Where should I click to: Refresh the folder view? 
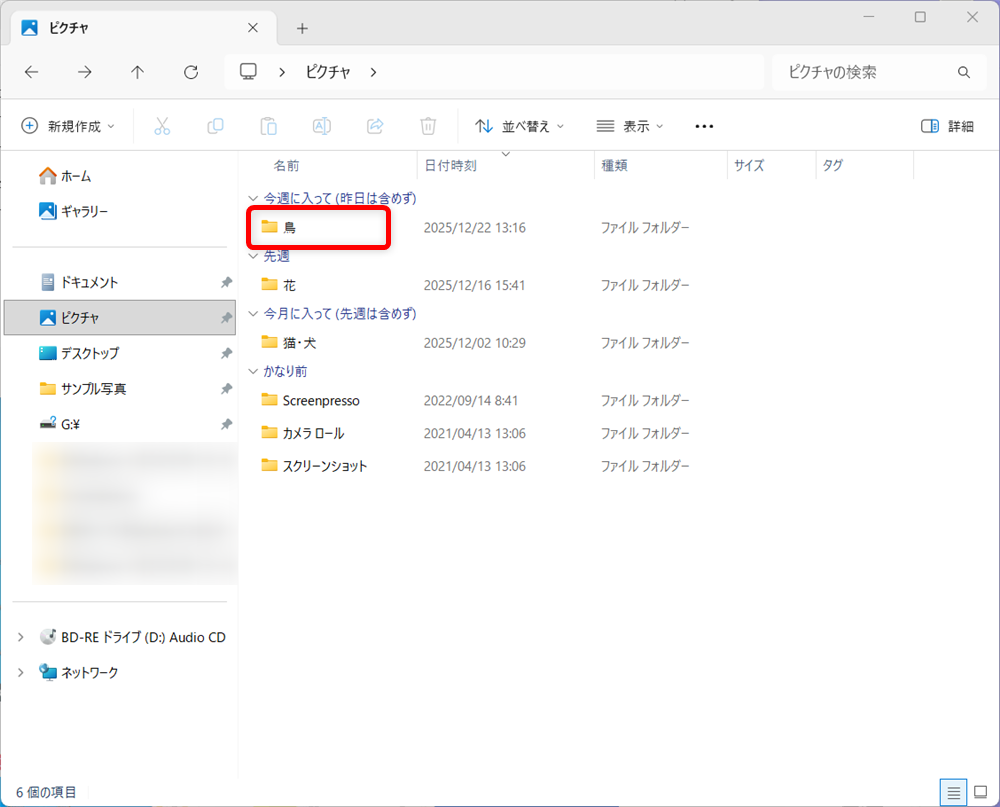point(190,72)
